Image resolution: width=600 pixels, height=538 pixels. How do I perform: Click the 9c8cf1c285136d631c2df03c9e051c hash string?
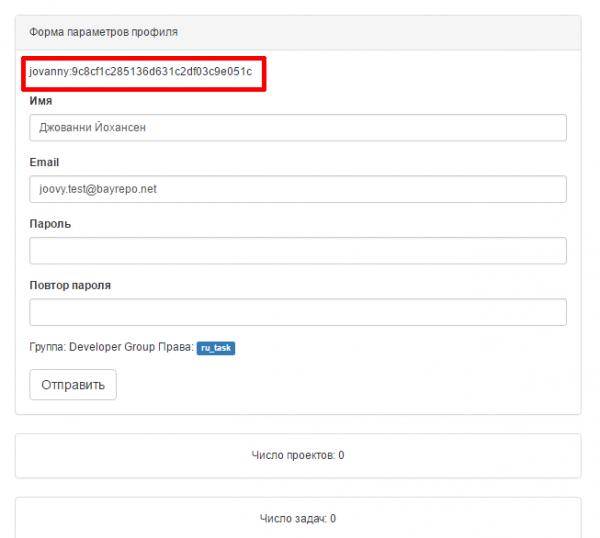(162, 72)
